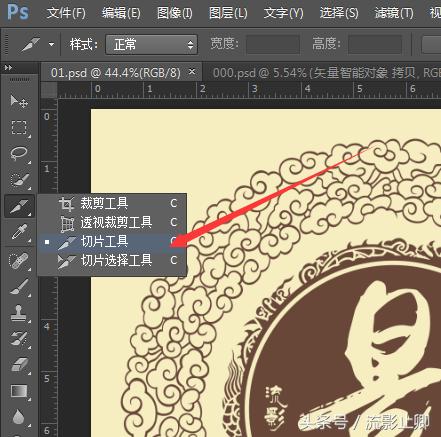Choose 切片选择工具 from the flyout
441x437 pixels.
[112, 260]
